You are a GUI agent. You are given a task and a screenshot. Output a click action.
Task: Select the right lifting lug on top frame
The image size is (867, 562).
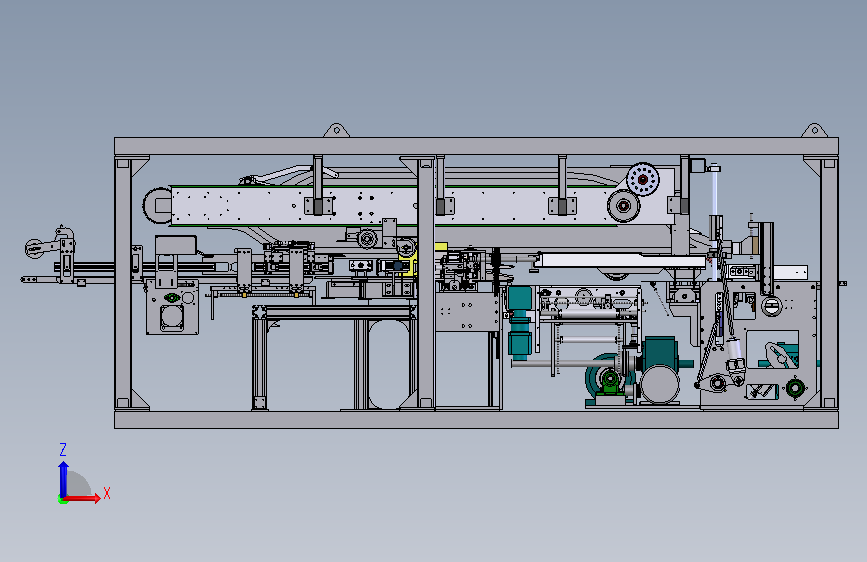click(x=814, y=131)
